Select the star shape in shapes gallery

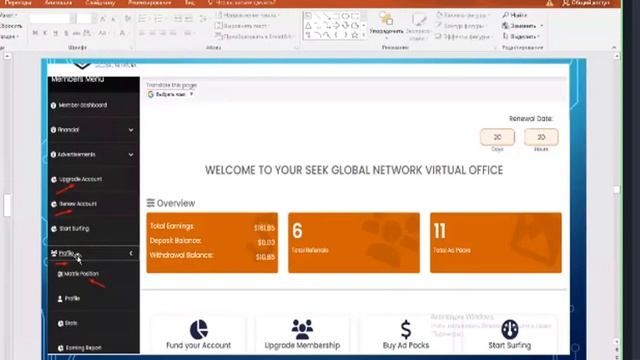355,36
